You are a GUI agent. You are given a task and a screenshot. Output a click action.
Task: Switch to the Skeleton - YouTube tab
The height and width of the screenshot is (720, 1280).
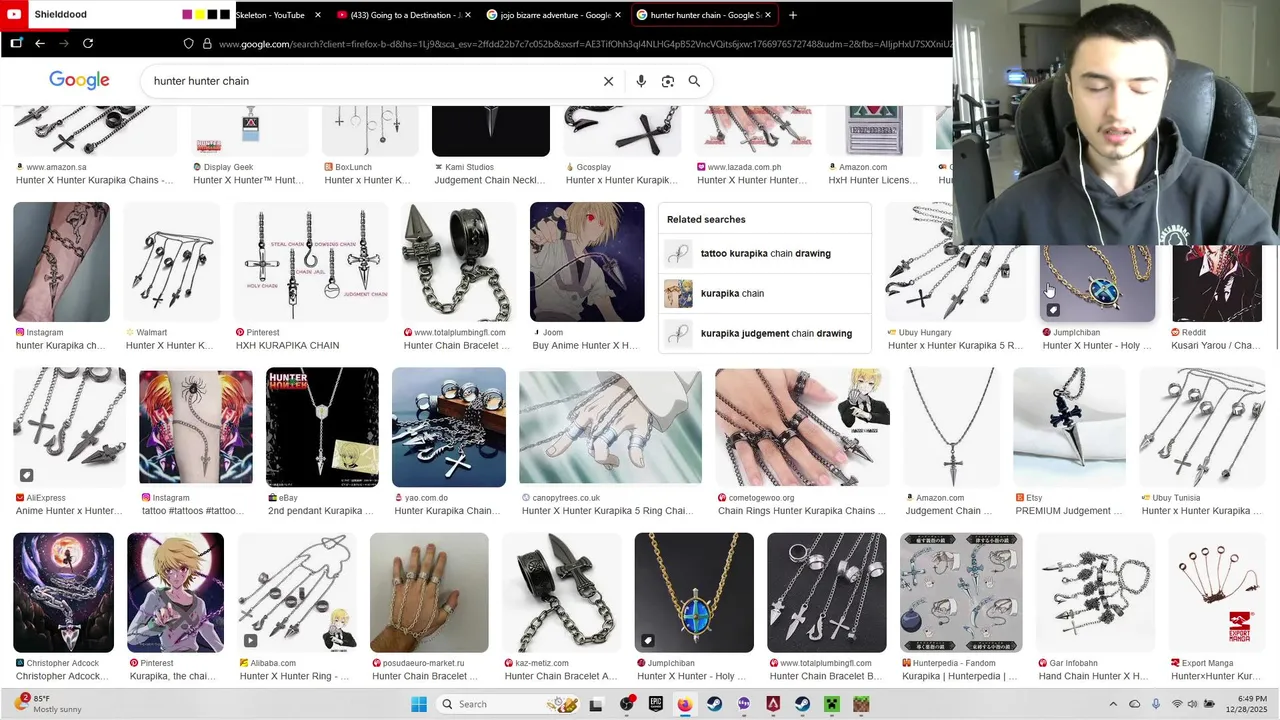270,15
